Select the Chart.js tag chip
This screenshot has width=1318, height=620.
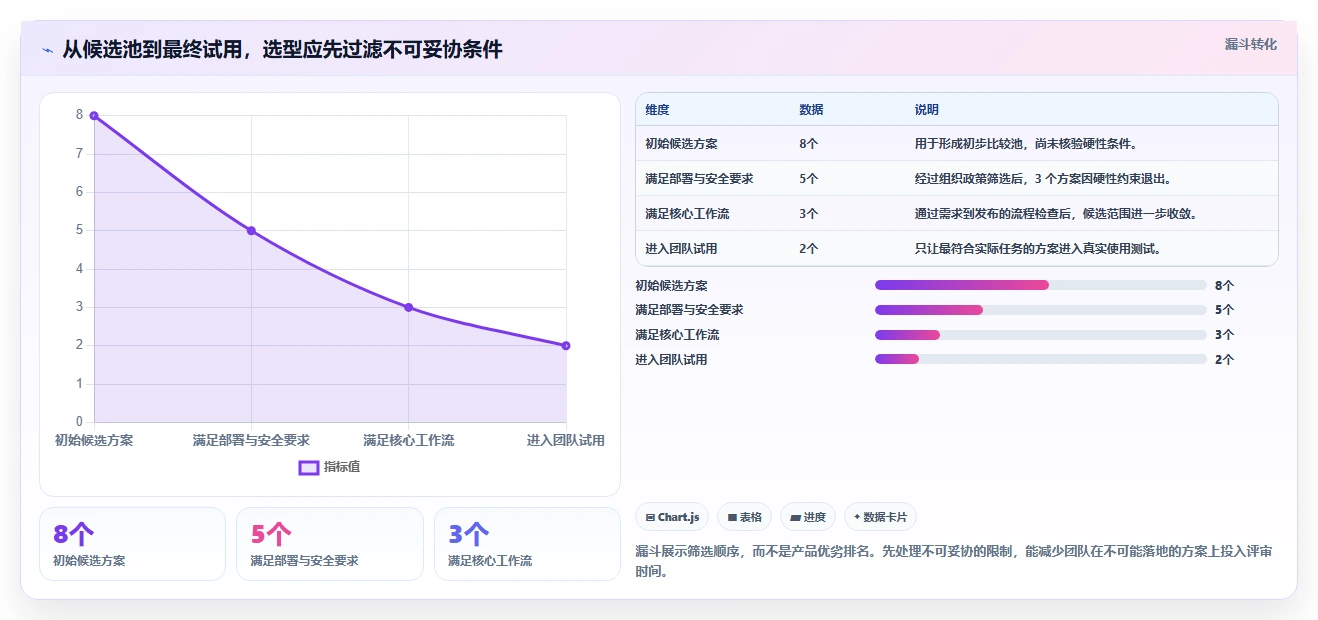pos(673,517)
